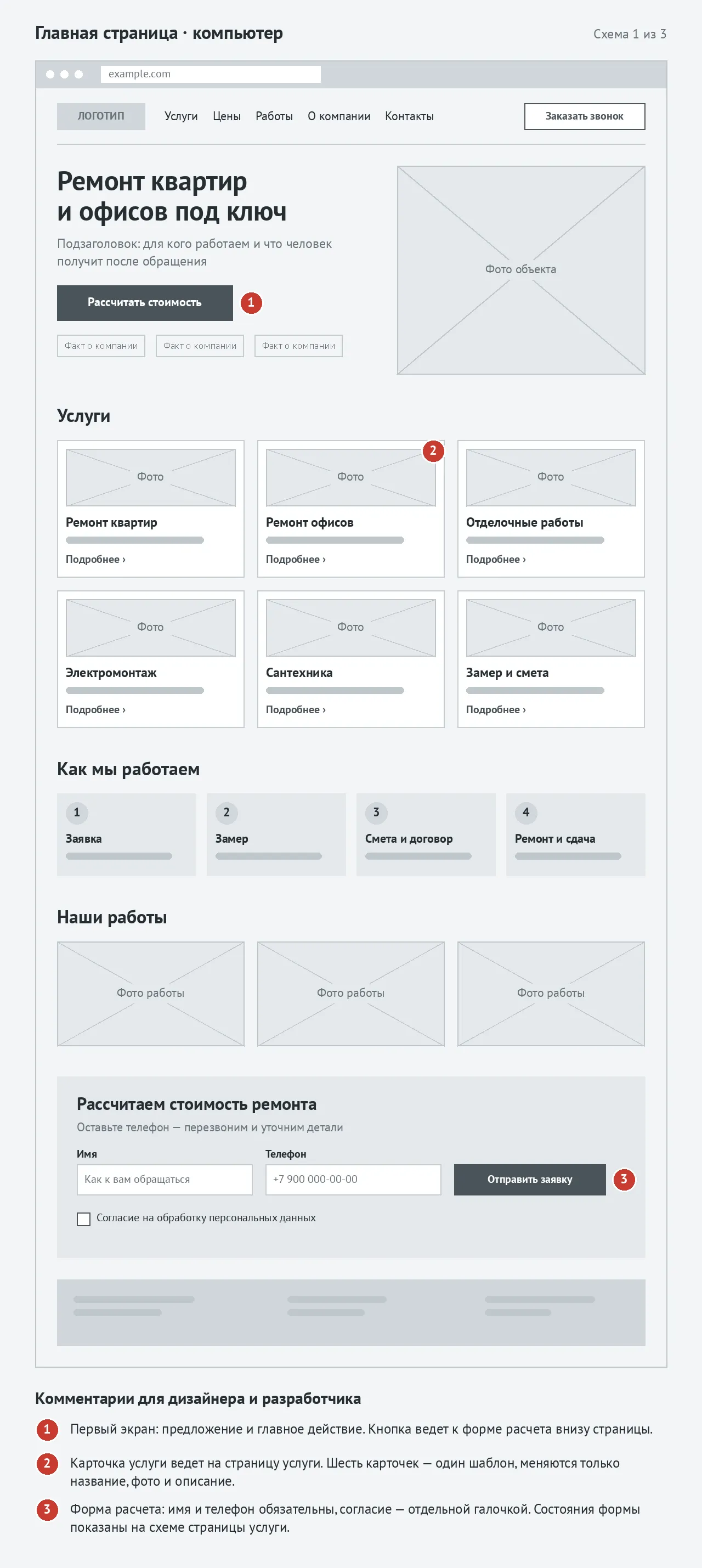702x1568 pixels.
Task: Click the photo in the Ремонт офисов card
Action: (x=350, y=477)
